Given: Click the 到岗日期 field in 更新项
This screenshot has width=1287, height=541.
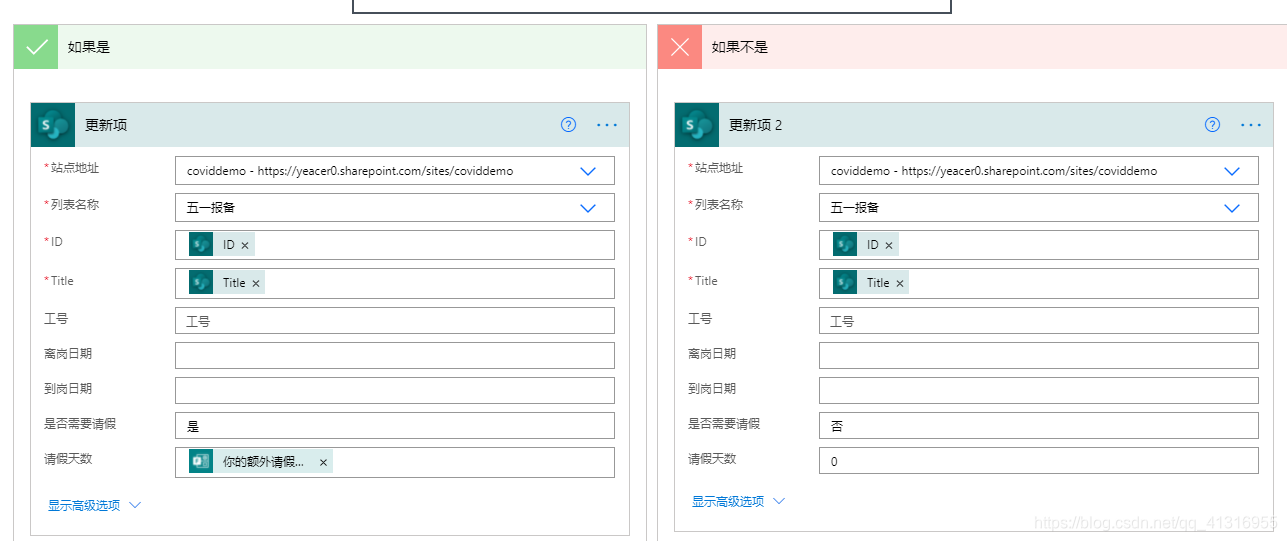Looking at the screenshot, I should 395,390.
